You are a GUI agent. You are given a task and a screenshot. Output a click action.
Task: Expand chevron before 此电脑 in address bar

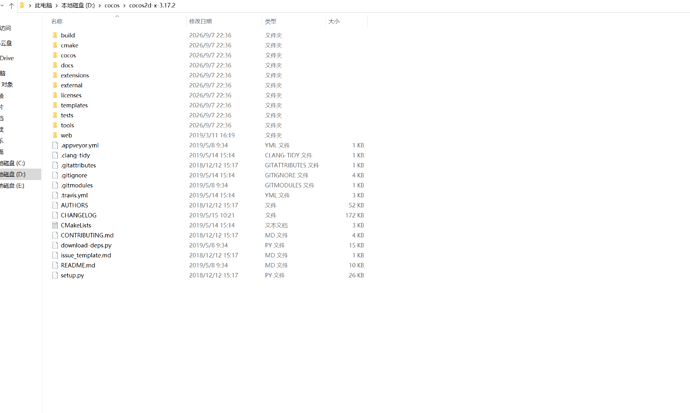pos(30,6)
